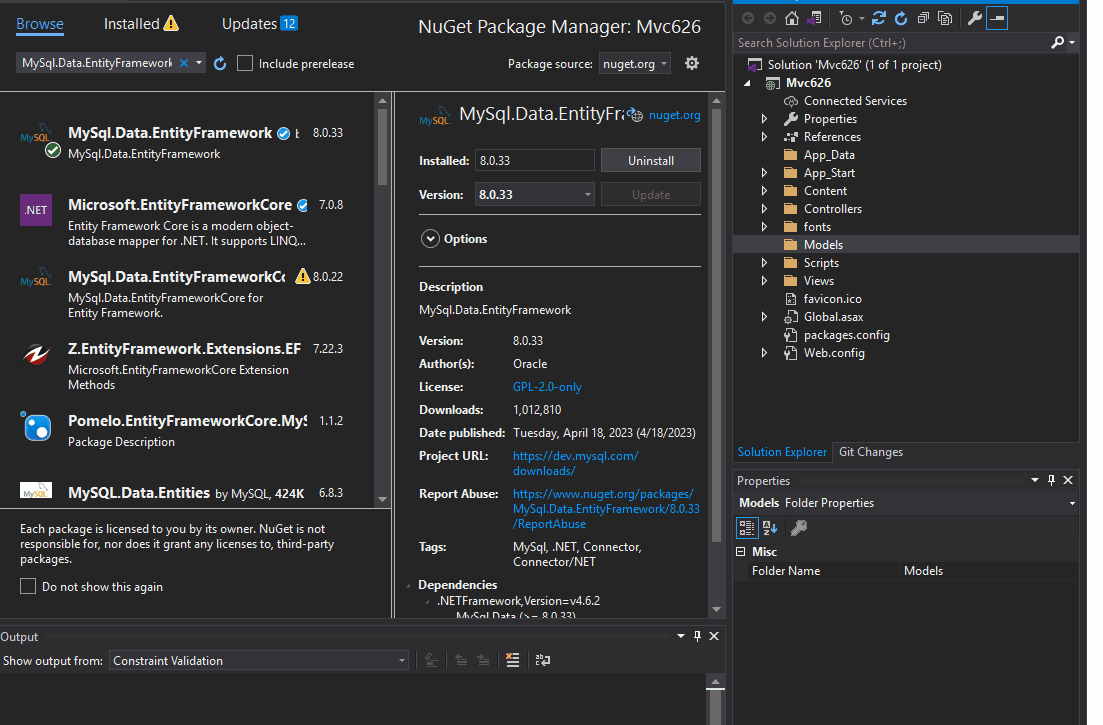Clear all output with the Clear All icon
The width and height of the screenshot is (1103, 725).
(x=513, y=660)
